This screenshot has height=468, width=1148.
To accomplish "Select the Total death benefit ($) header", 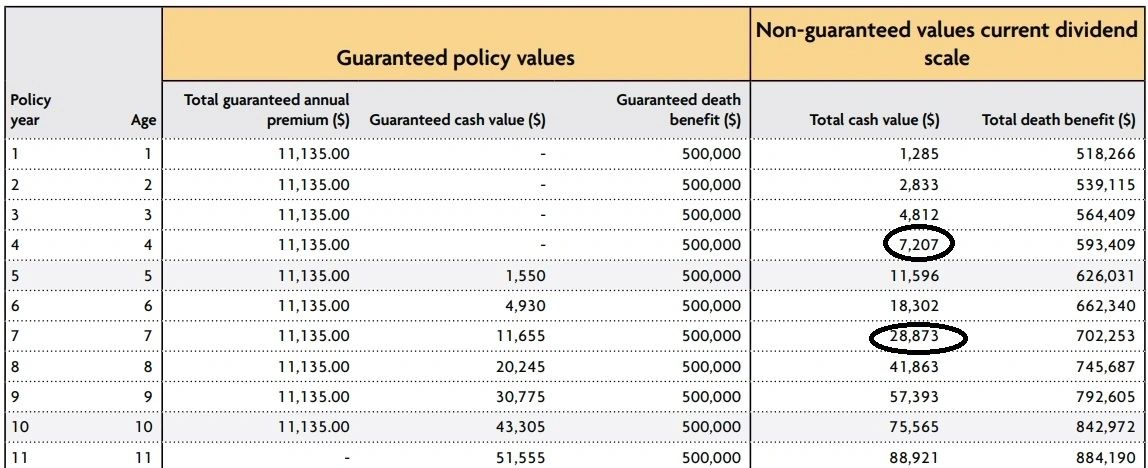I will [x=1059, y=121].
